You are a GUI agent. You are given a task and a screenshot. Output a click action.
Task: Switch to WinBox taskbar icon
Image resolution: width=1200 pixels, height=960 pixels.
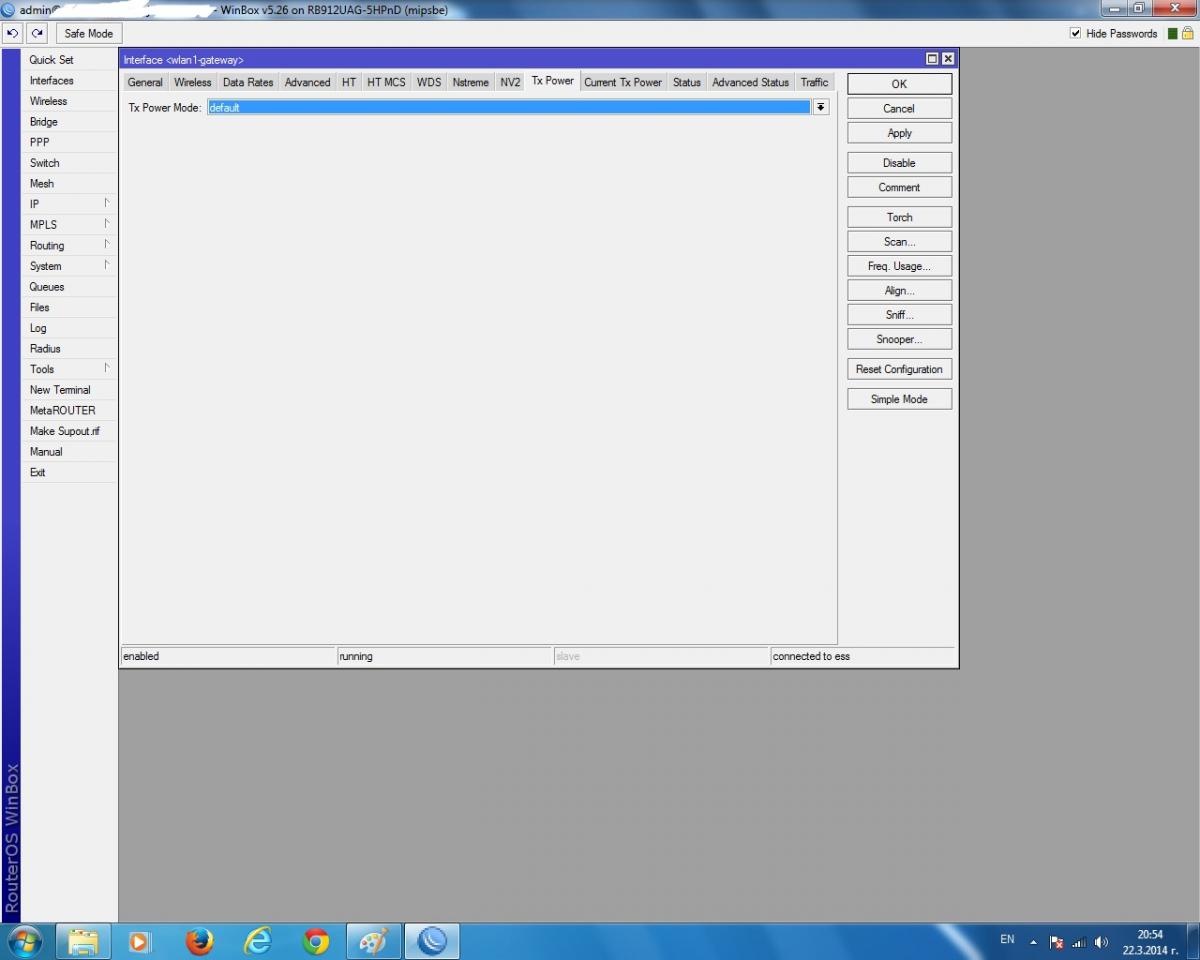(x=432, y=941)
